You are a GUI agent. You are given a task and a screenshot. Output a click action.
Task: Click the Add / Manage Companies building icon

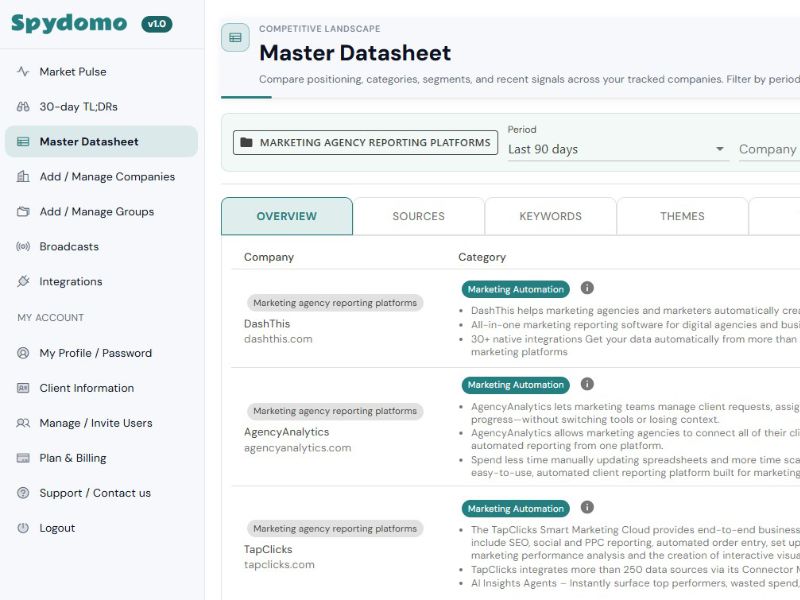pos(23,177)
